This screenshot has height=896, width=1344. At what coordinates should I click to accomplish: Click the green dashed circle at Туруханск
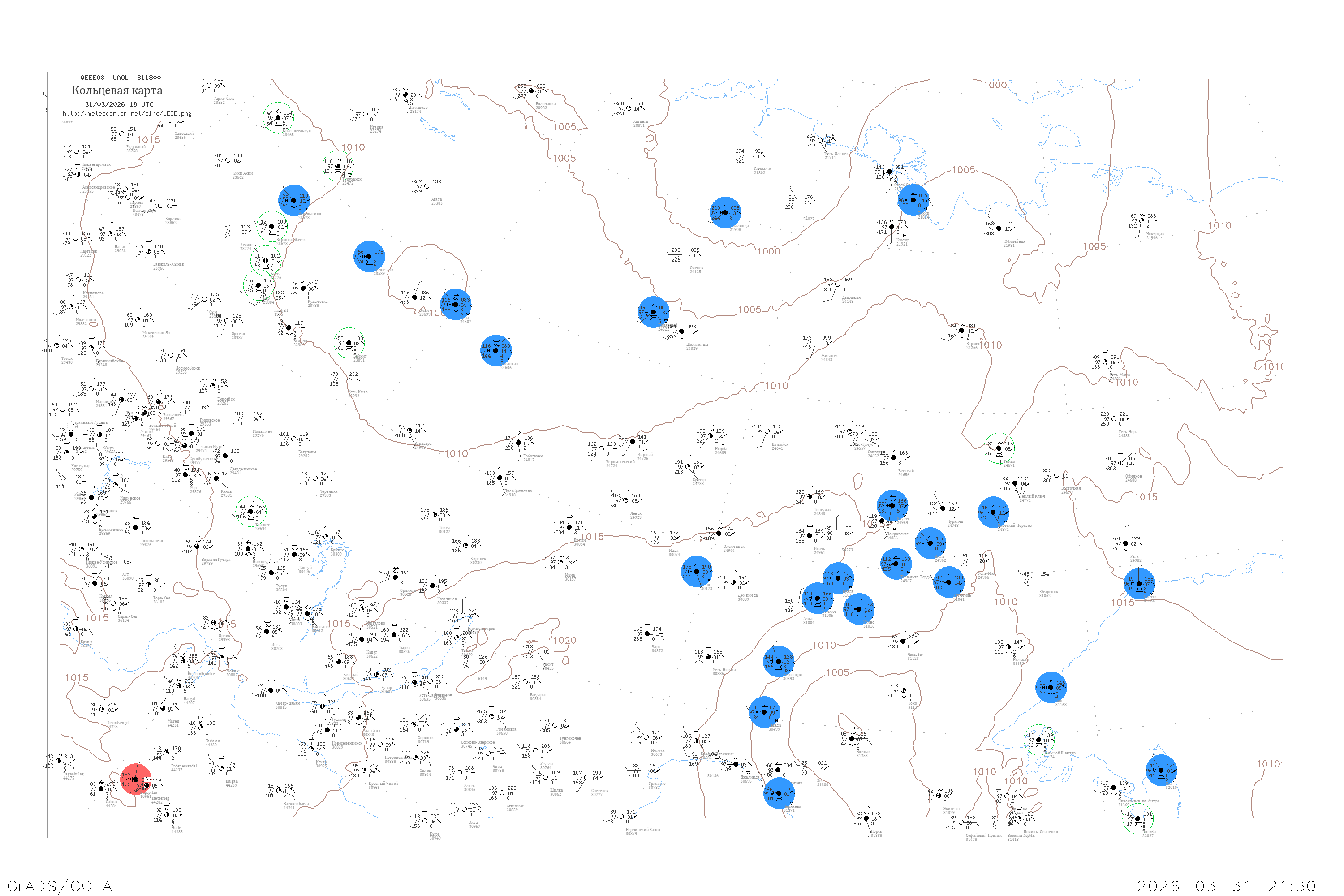[x=338, y=166]
